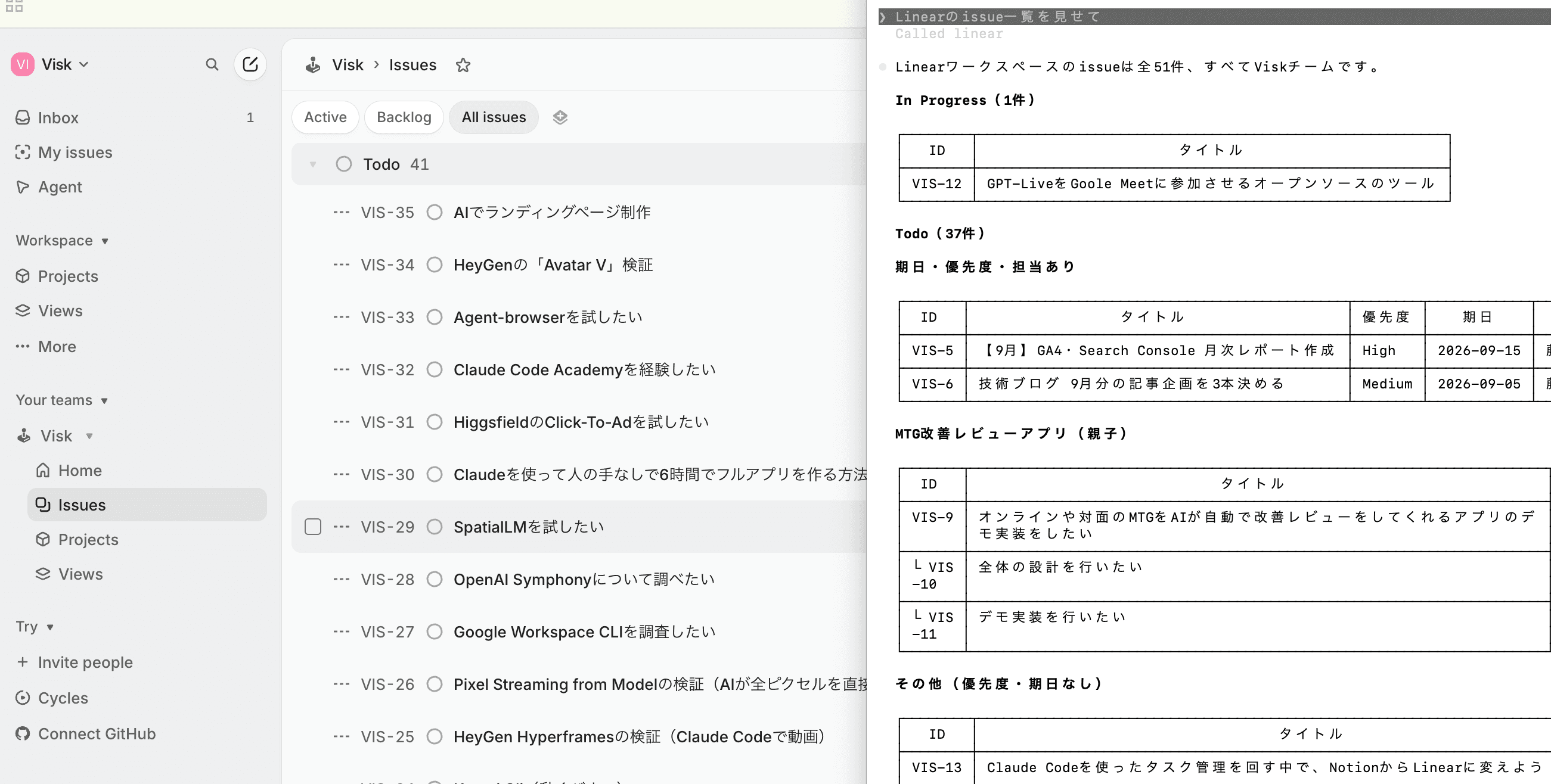Click the More ellipsis icon
This screenshot has width=1551, height=784.
click(x=22, y=347)
